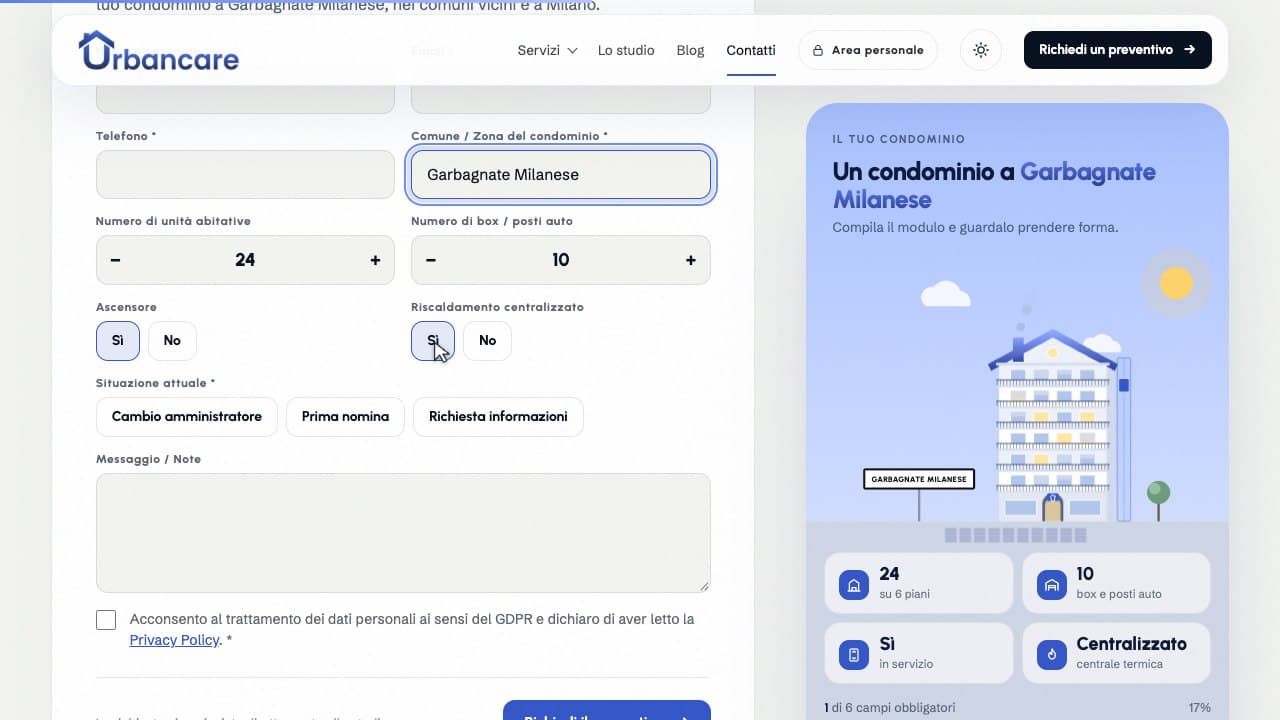Screen dimensions: 1280x720
Task: Click the illustrated condominium building
Action: click(1053, 428)
